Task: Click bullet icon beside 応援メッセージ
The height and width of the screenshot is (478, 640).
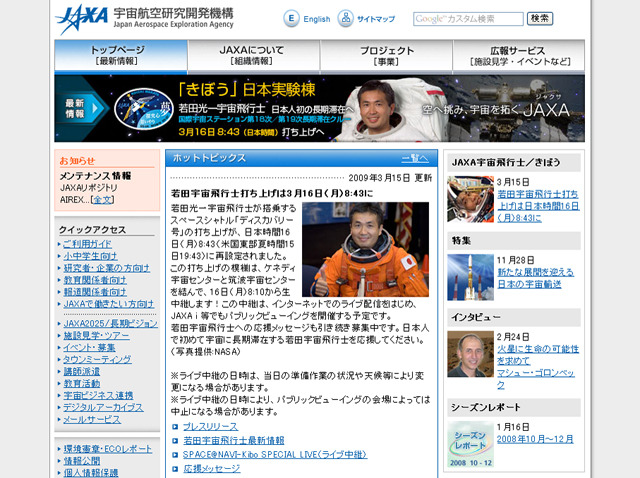Action: point(175,469)
